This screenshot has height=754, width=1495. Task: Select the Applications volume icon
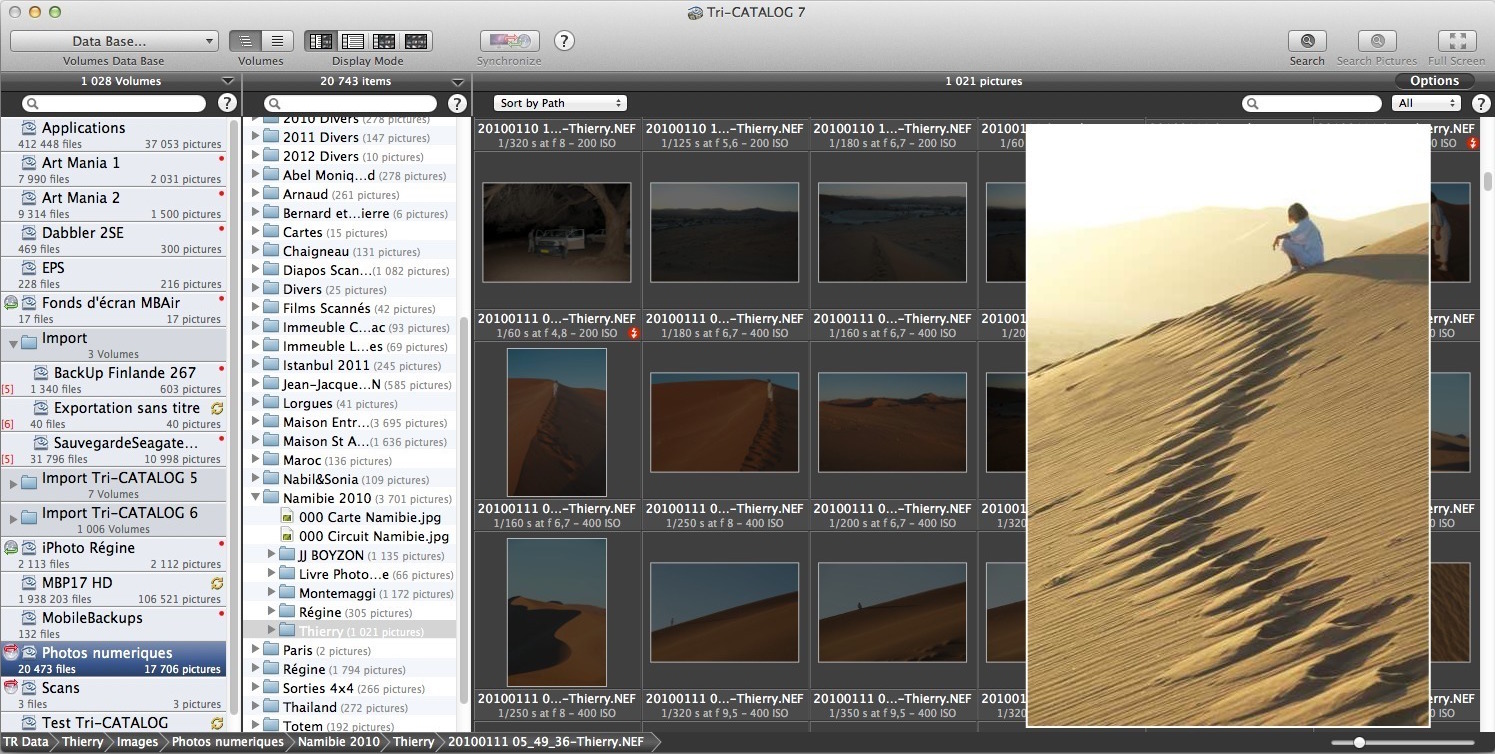29,128
